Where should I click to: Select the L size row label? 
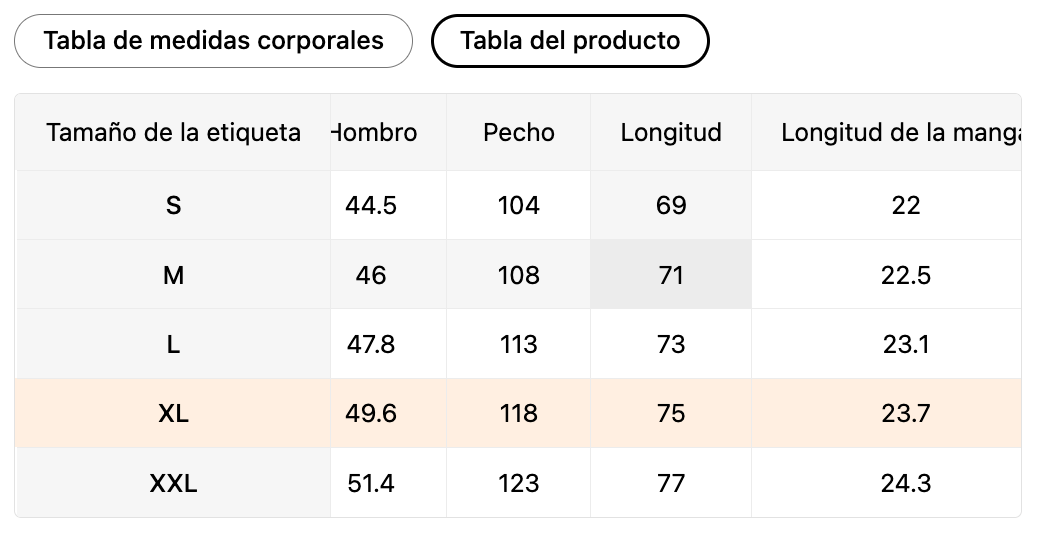pyautogui.click(x=173, y=344)
